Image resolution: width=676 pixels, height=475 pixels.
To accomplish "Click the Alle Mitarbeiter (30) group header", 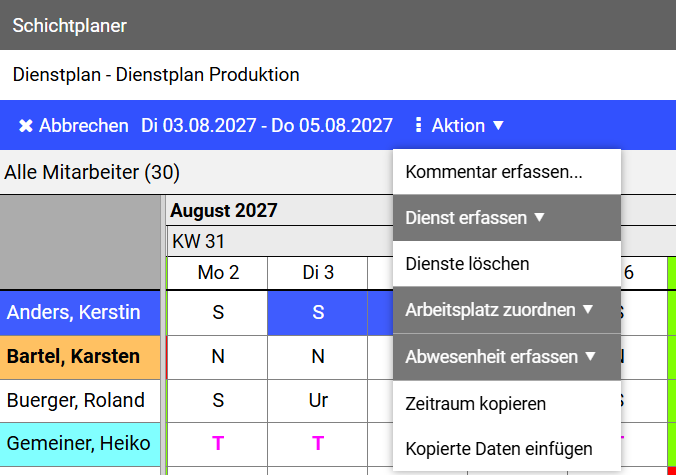I will pyautogui.click(x=92, y=172).
